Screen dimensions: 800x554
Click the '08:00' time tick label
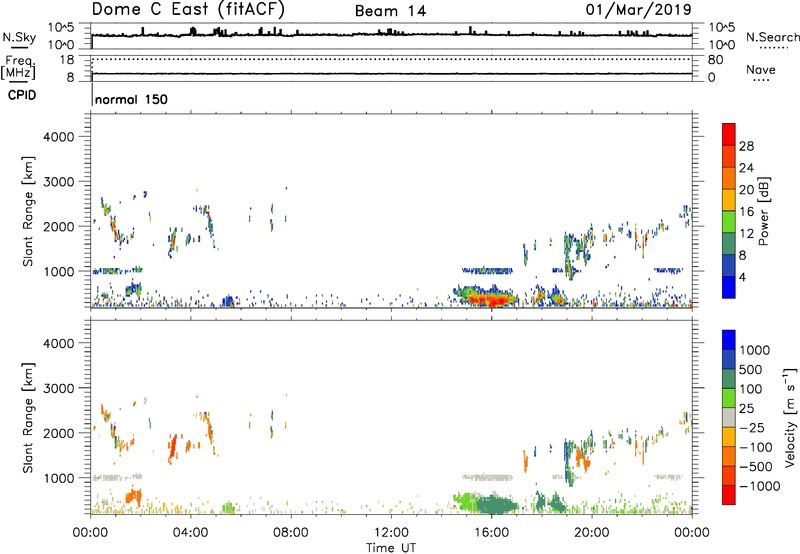(x=291, y=533)
